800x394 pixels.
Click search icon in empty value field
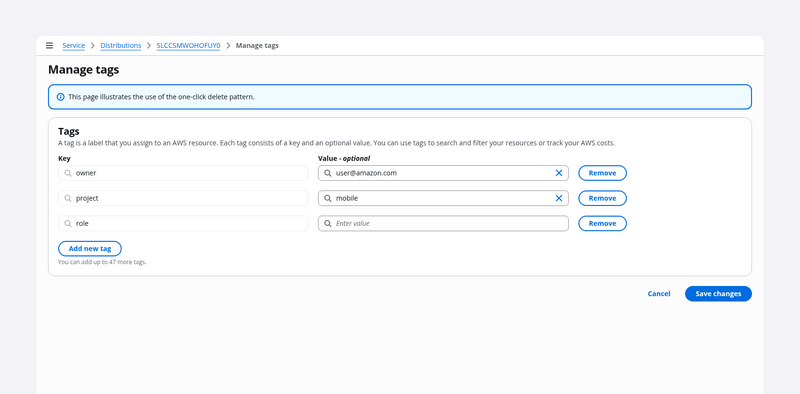(x=328, y=224)
